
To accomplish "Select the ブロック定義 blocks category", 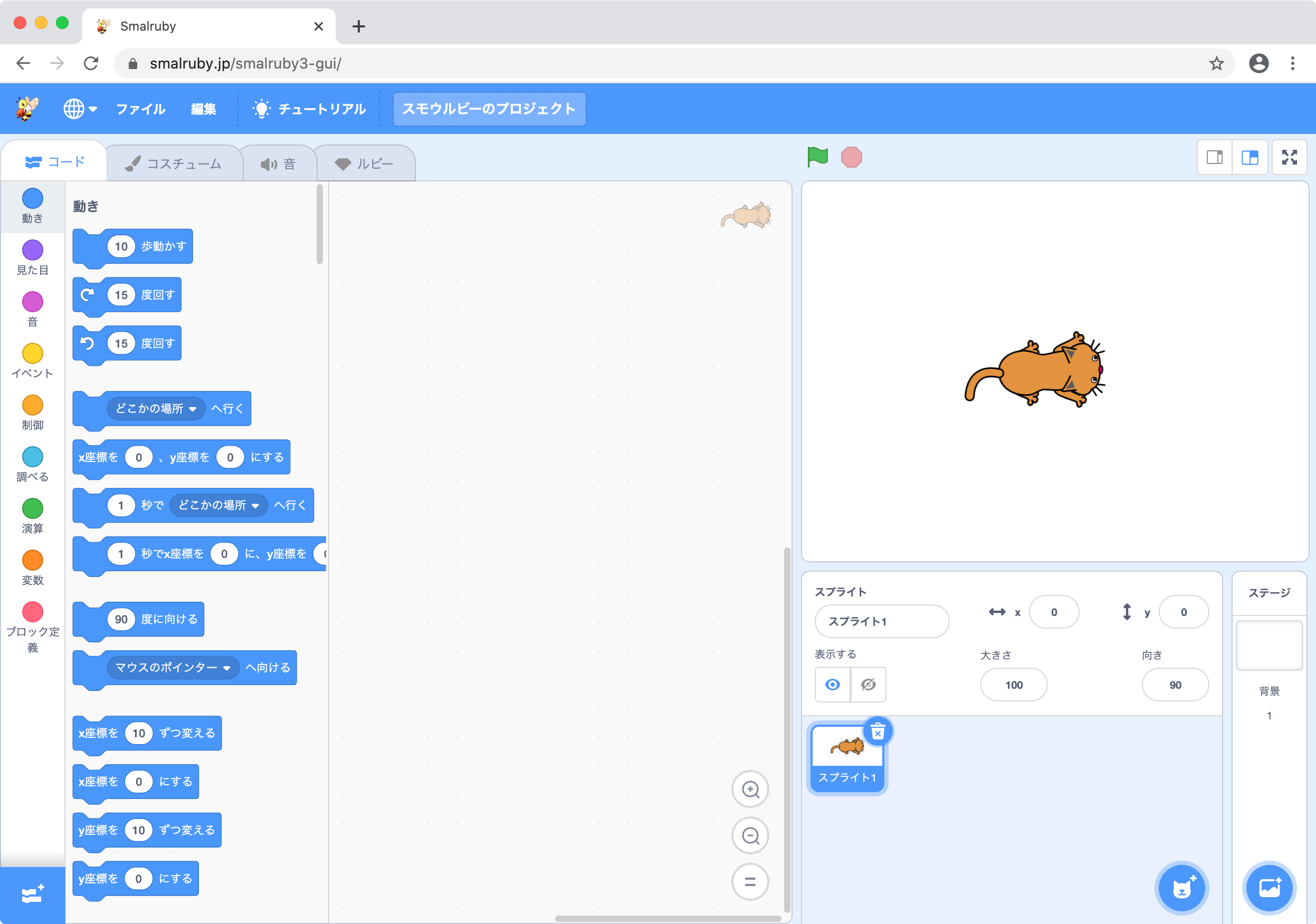I will pyautogui.click(x=33, y=627).
